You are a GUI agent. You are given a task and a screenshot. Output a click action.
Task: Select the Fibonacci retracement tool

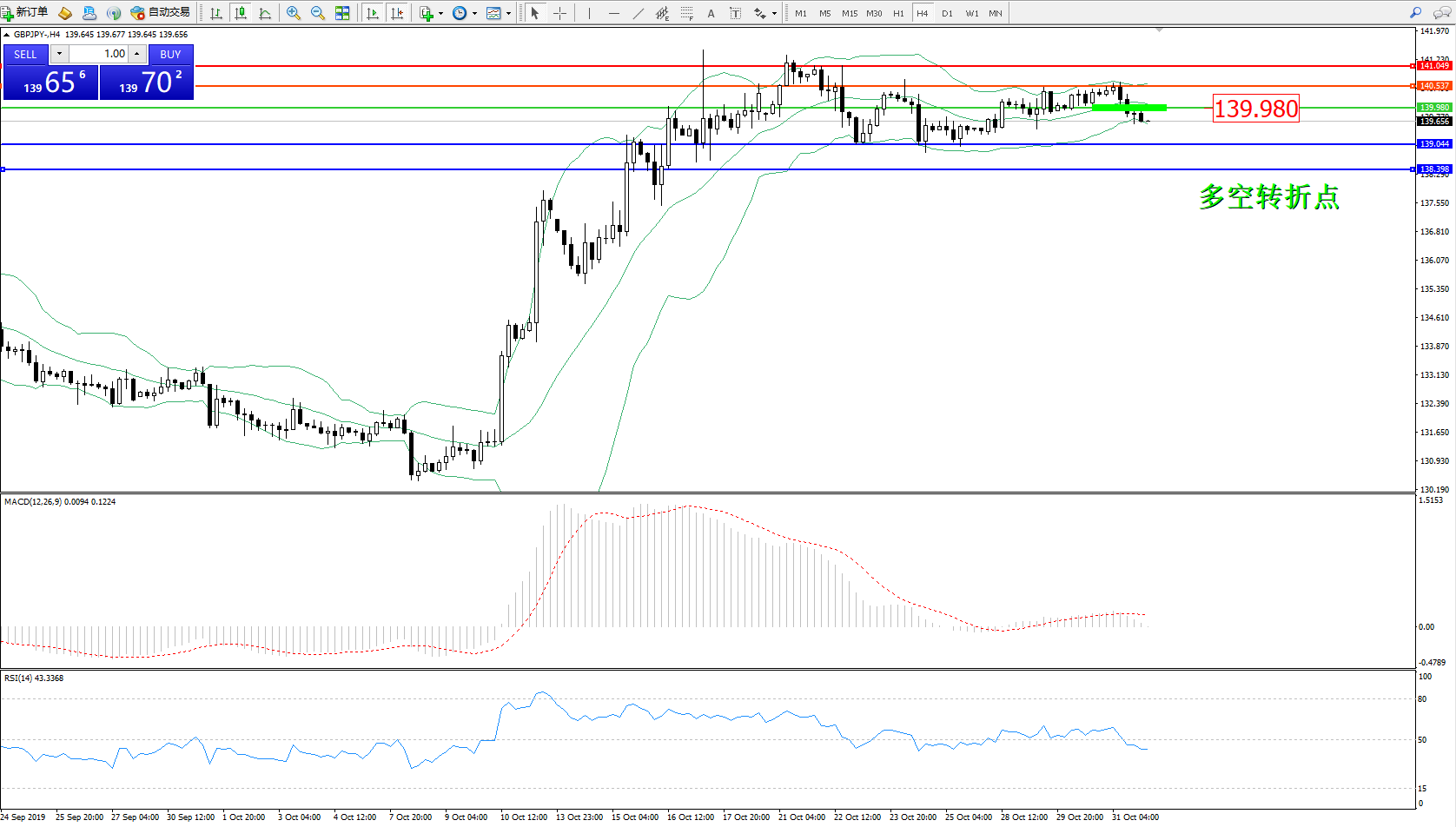pyautogui.click(x=687, y=13)
